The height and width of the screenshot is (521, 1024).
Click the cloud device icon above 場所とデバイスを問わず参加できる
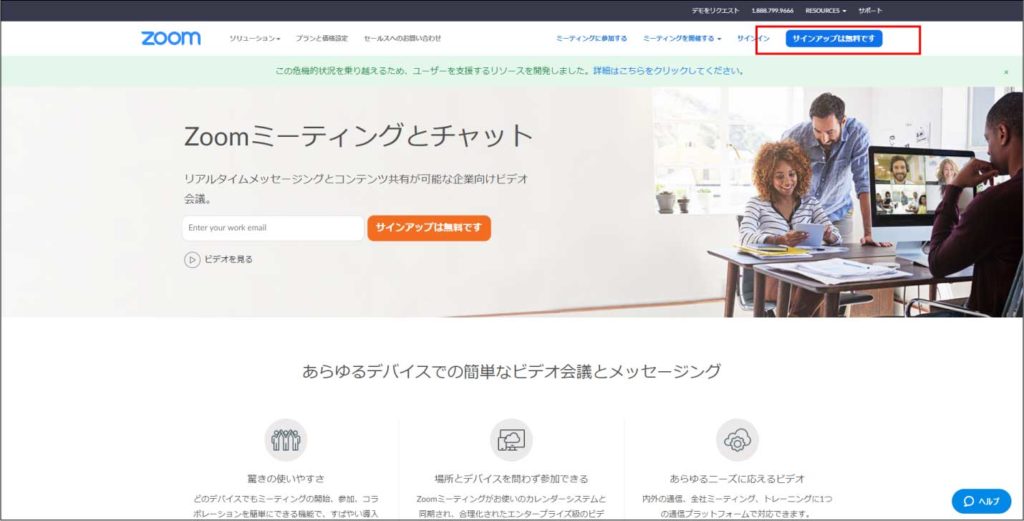pos(511,439)
